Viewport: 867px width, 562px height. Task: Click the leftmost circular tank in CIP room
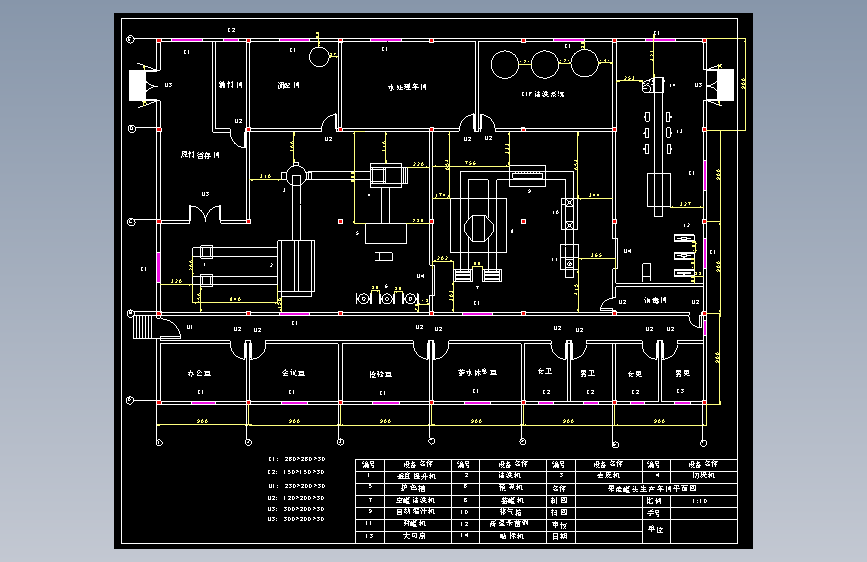505,65
